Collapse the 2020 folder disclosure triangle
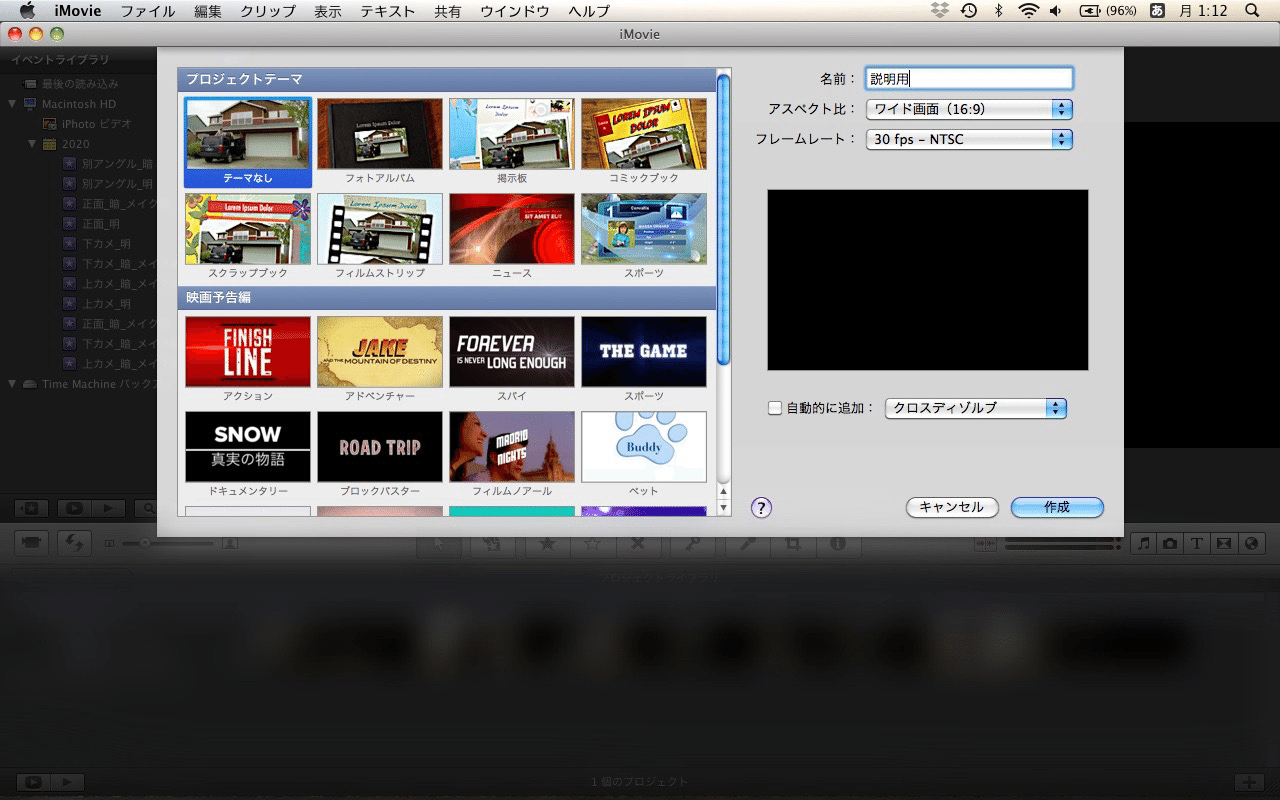Screen dimensions: 1280x800 [32, 144]
